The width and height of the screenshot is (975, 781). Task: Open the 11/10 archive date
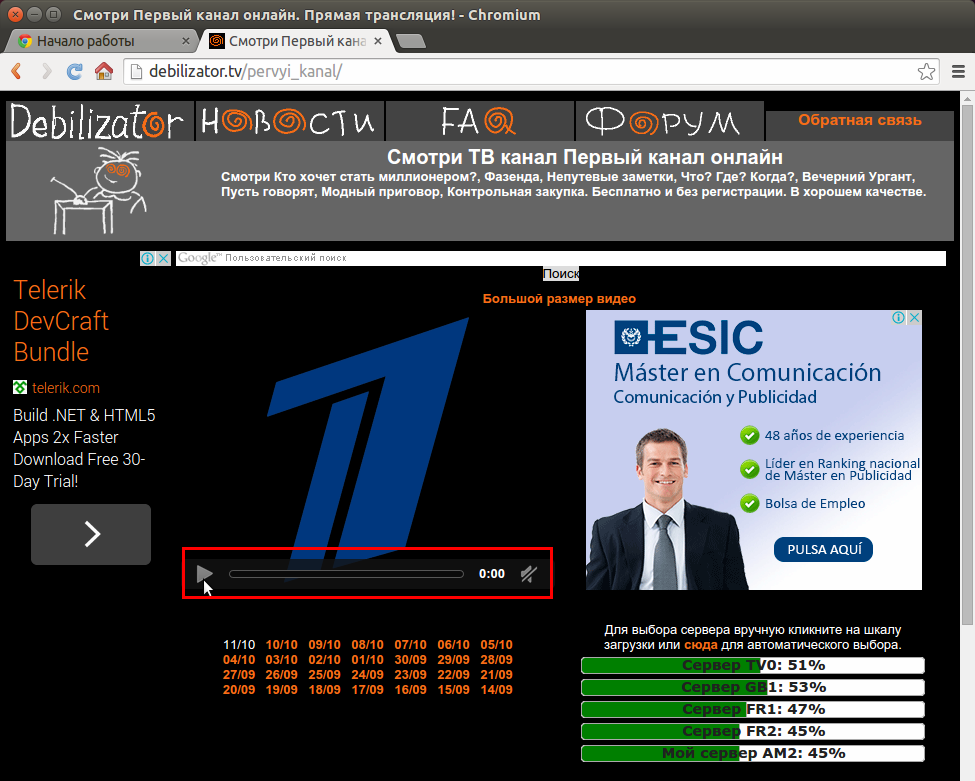[x=239, y=645]
